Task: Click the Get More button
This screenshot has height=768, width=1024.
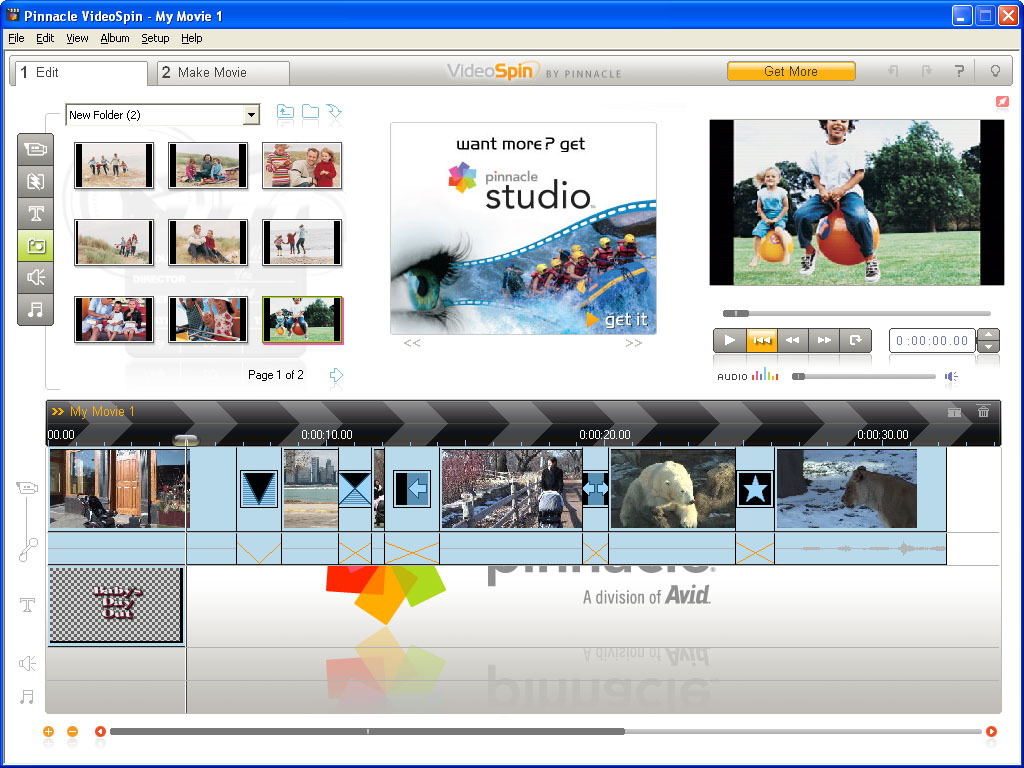Action: click(791, 71)
